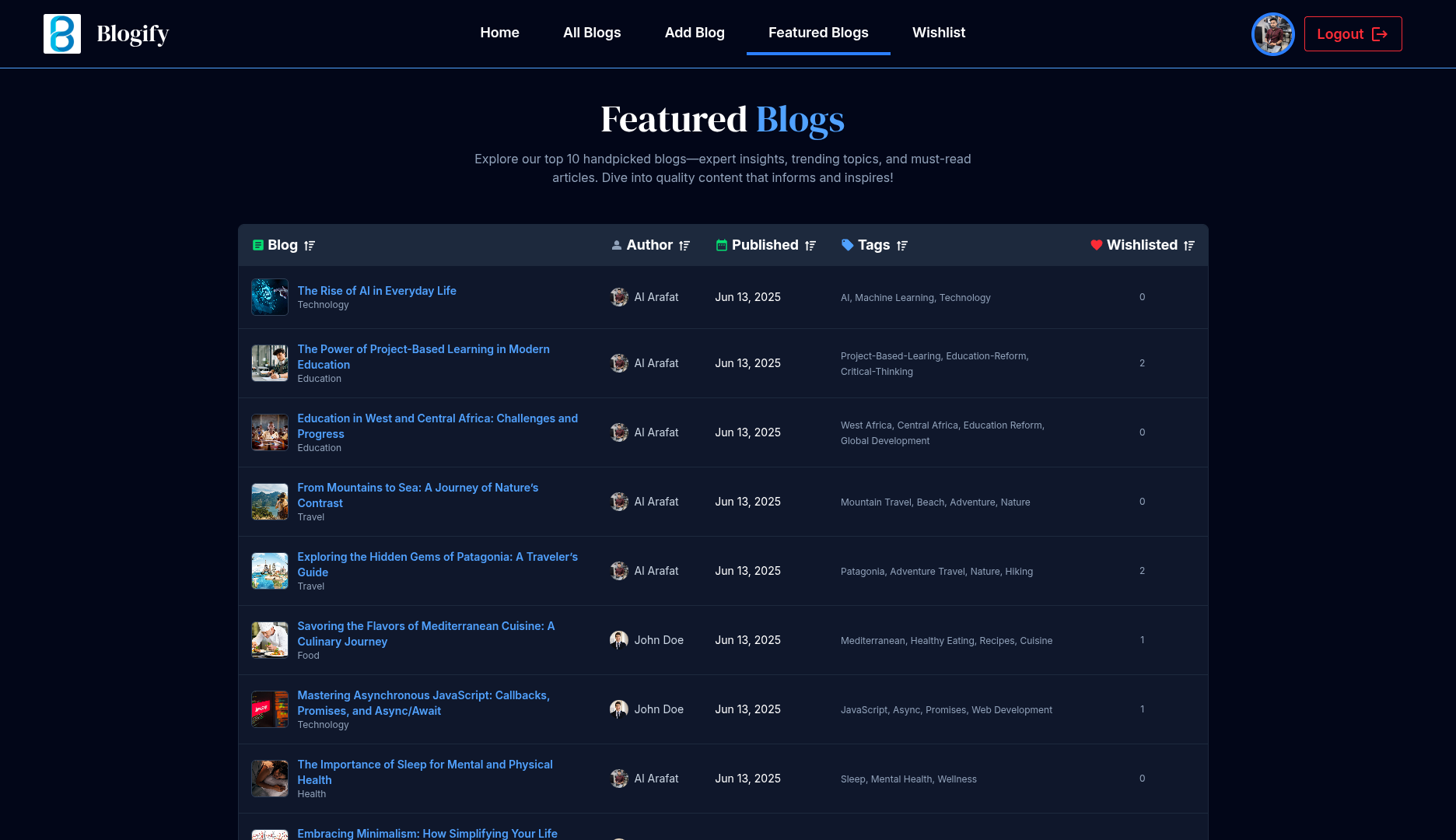Click Health category under Sleep blog
The image size is (1456, 840).
311,794
